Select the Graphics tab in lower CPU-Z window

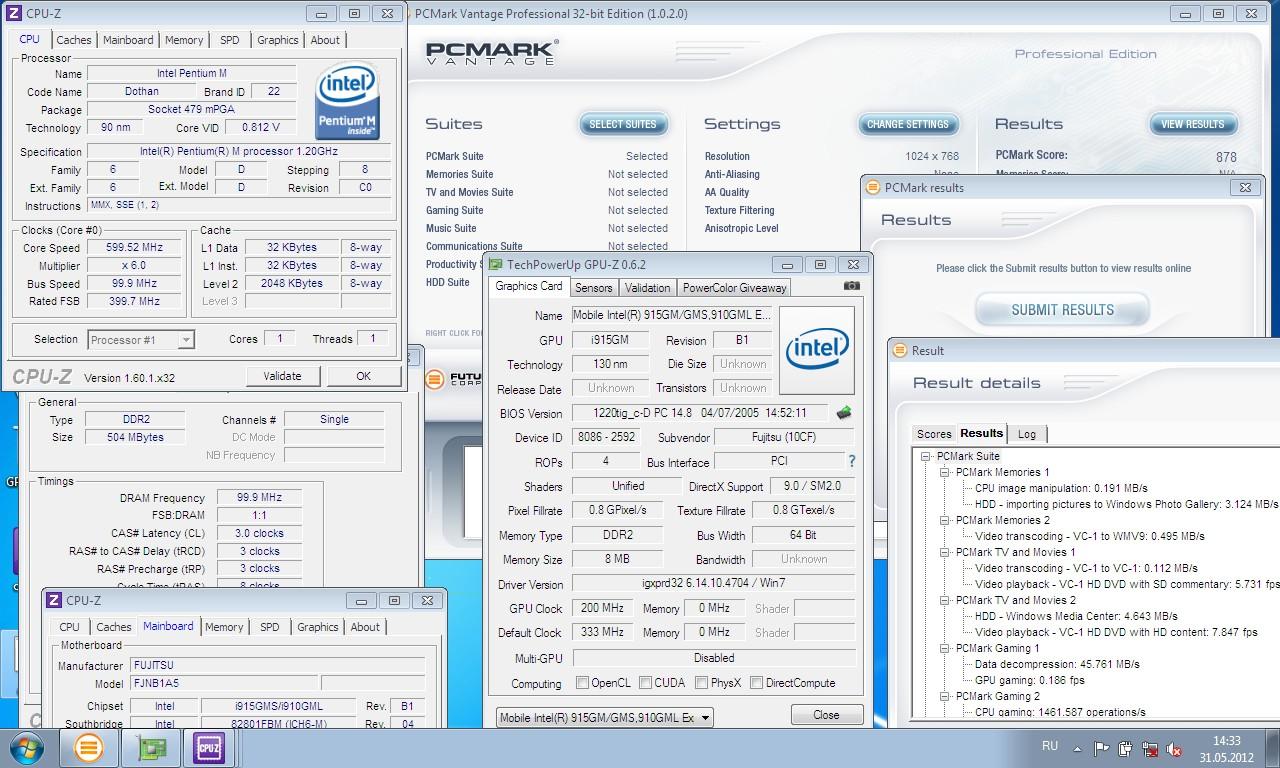pyautogui.click(x=318, y=627)
